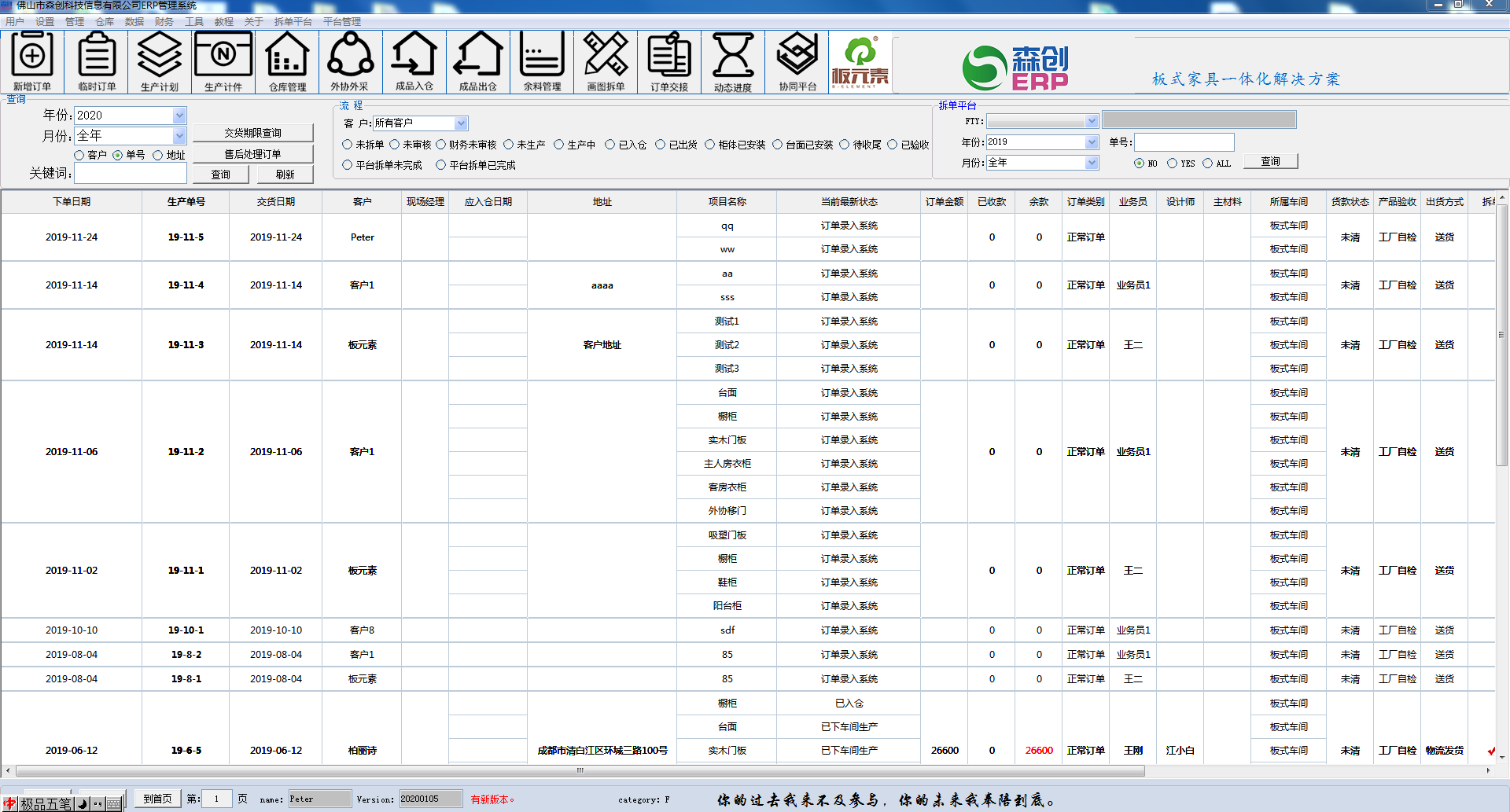Open the 成品入仓 icon
Image resolution: width=1510 pixels, height=812 pixels.
(414, 62)
